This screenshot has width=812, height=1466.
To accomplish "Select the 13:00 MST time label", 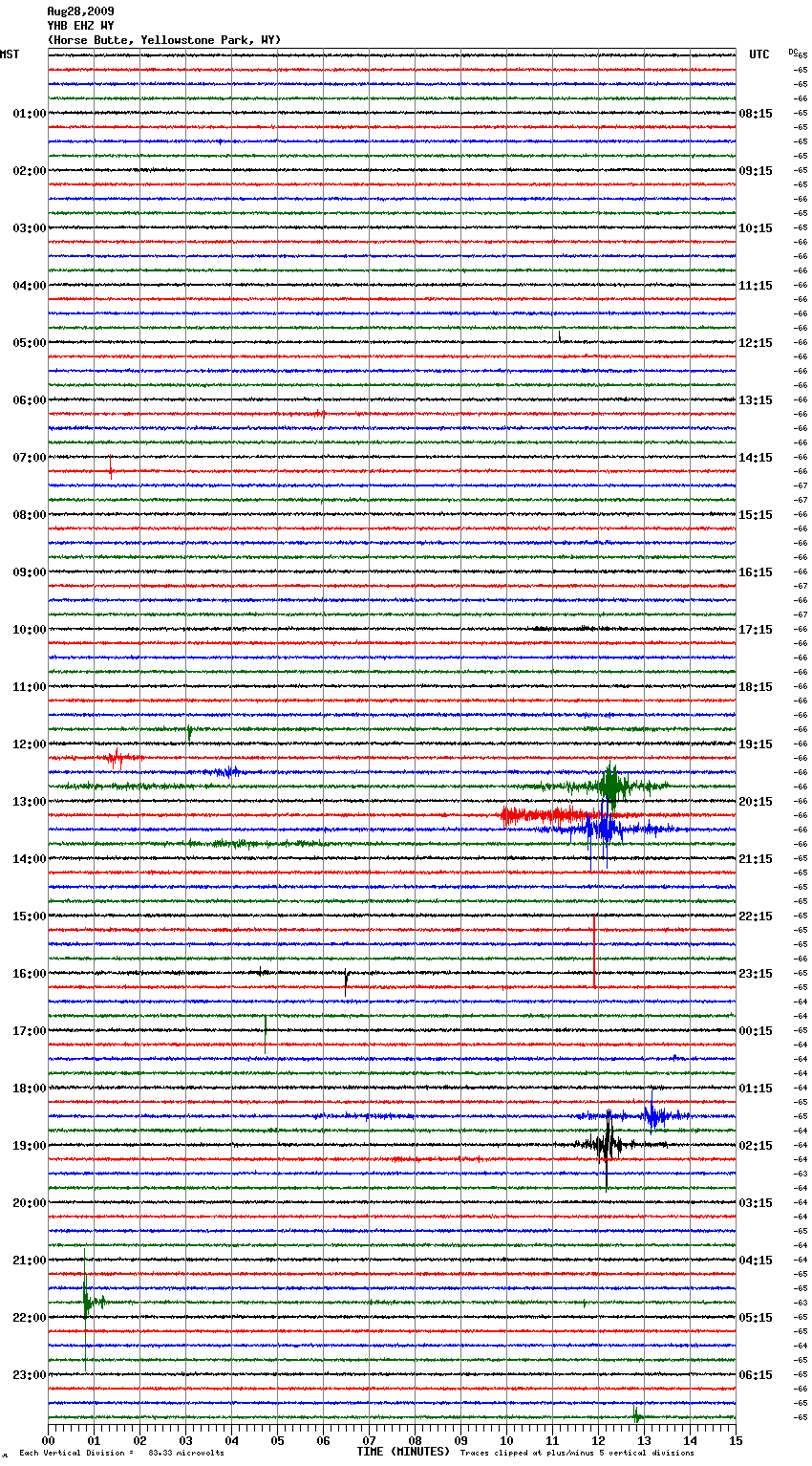I will (30, 802).
